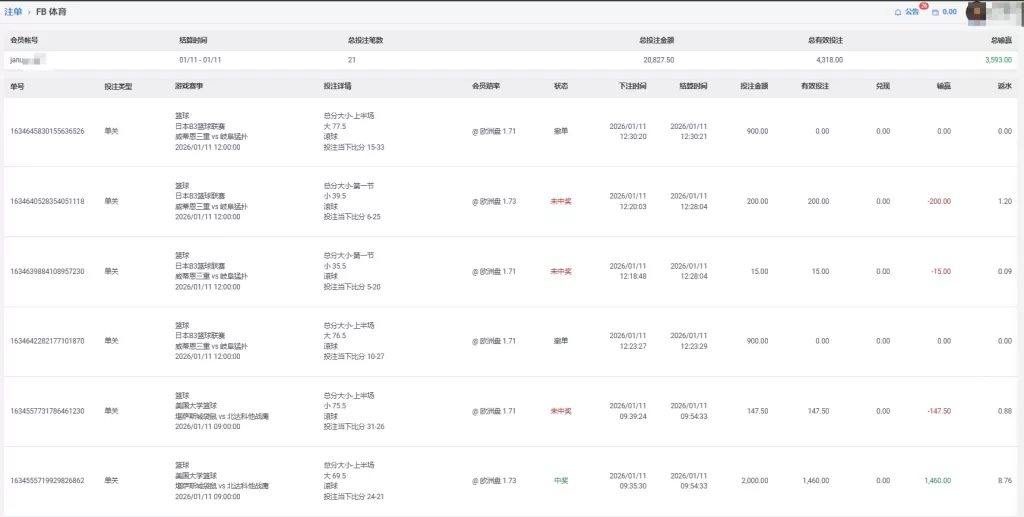Viewport: 1024px width, 517px height.
Task: Click the 单号 column header
Action: pyautogui.click(x=17, y=86)
